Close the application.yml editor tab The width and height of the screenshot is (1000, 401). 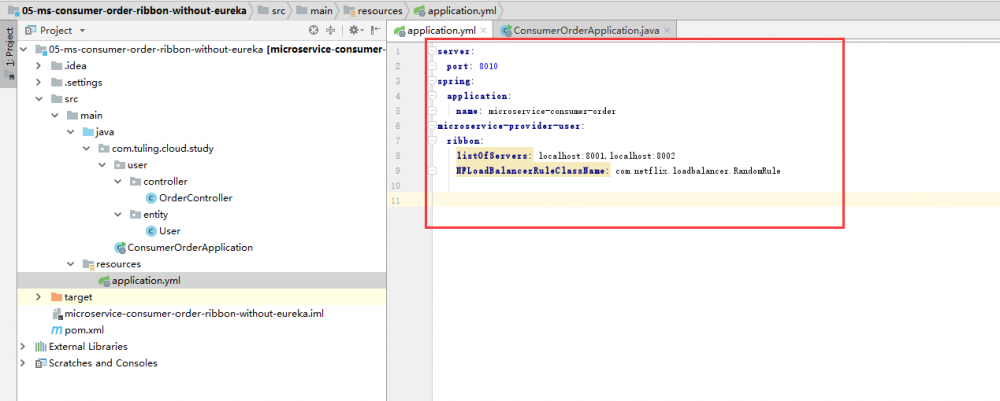point(483,30)
